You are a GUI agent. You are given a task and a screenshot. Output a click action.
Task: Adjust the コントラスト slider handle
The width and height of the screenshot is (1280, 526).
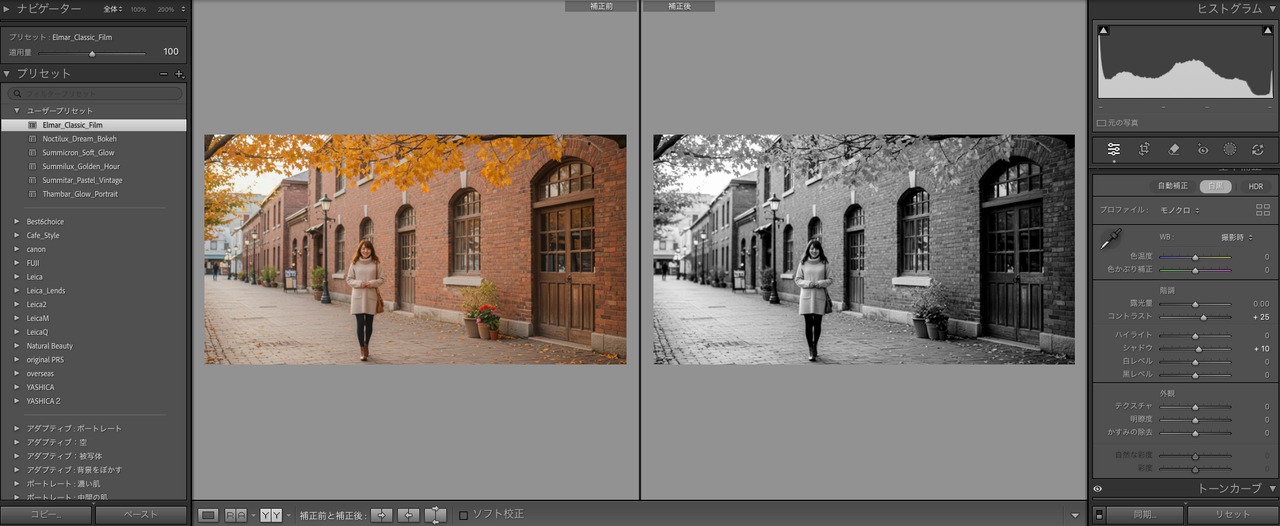coord(1203,317)
